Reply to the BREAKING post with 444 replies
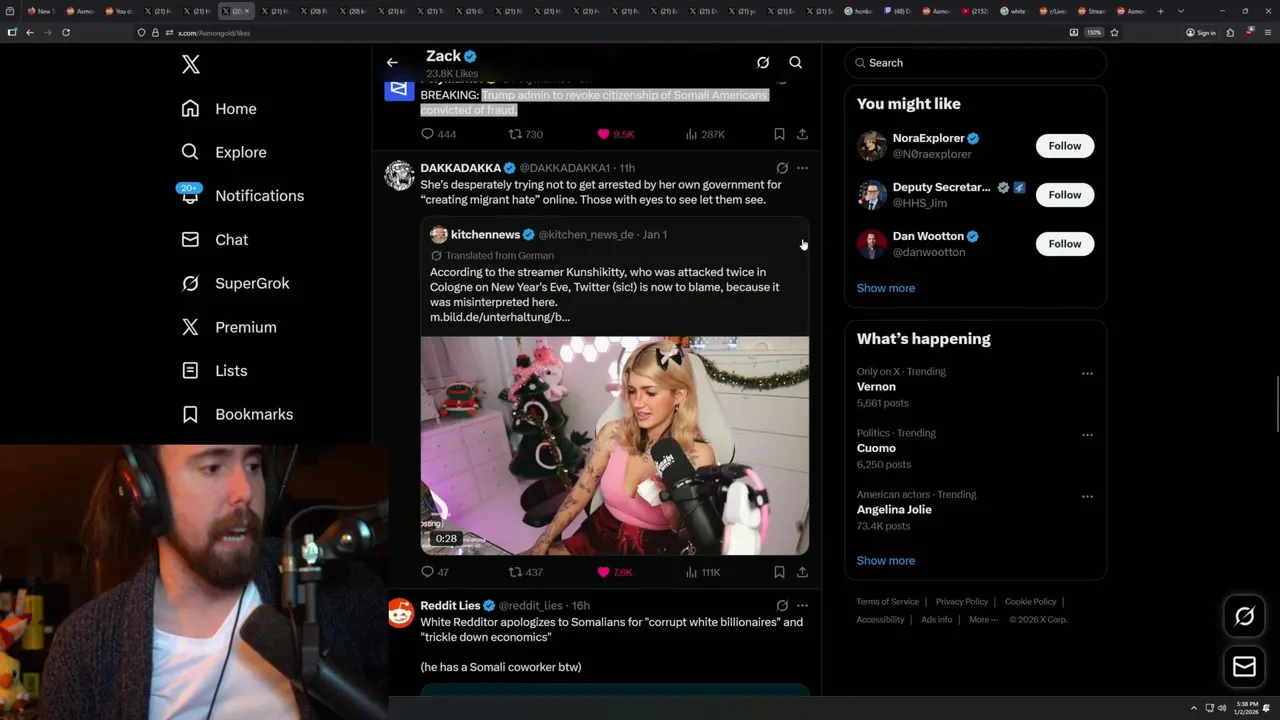Viewport: 1280px width, 720px height. [x=438, y=134]
